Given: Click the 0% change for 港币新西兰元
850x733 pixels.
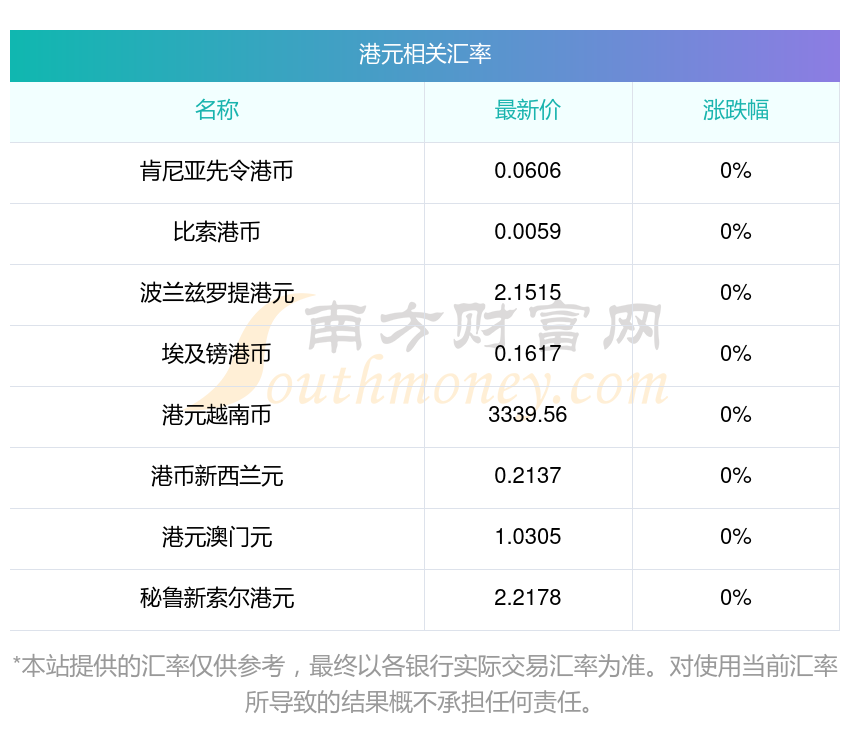Looking at the screenshot, I should click(x=736, y=476).
